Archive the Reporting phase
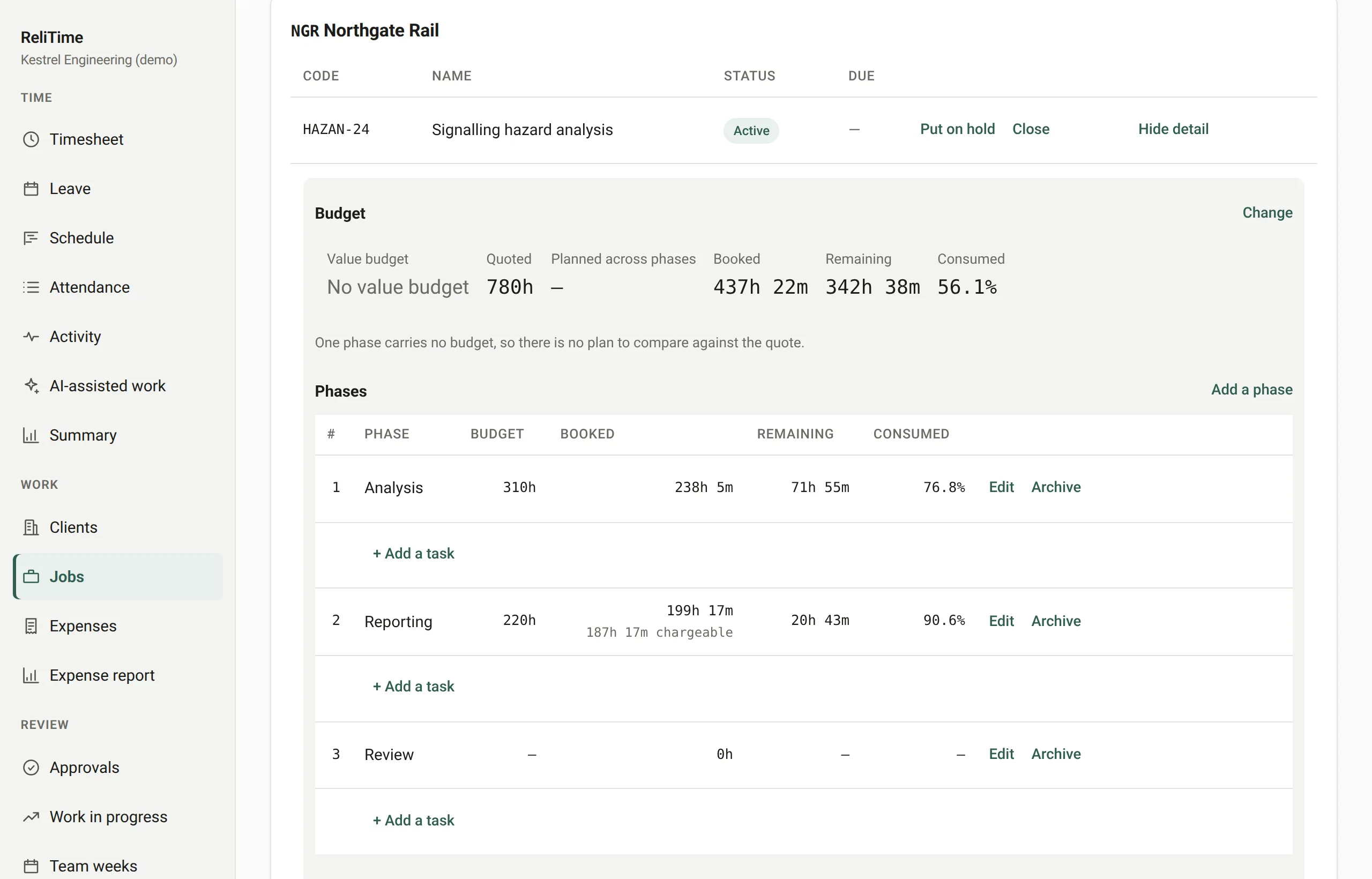1372x879 pixels. [1056, 621]
